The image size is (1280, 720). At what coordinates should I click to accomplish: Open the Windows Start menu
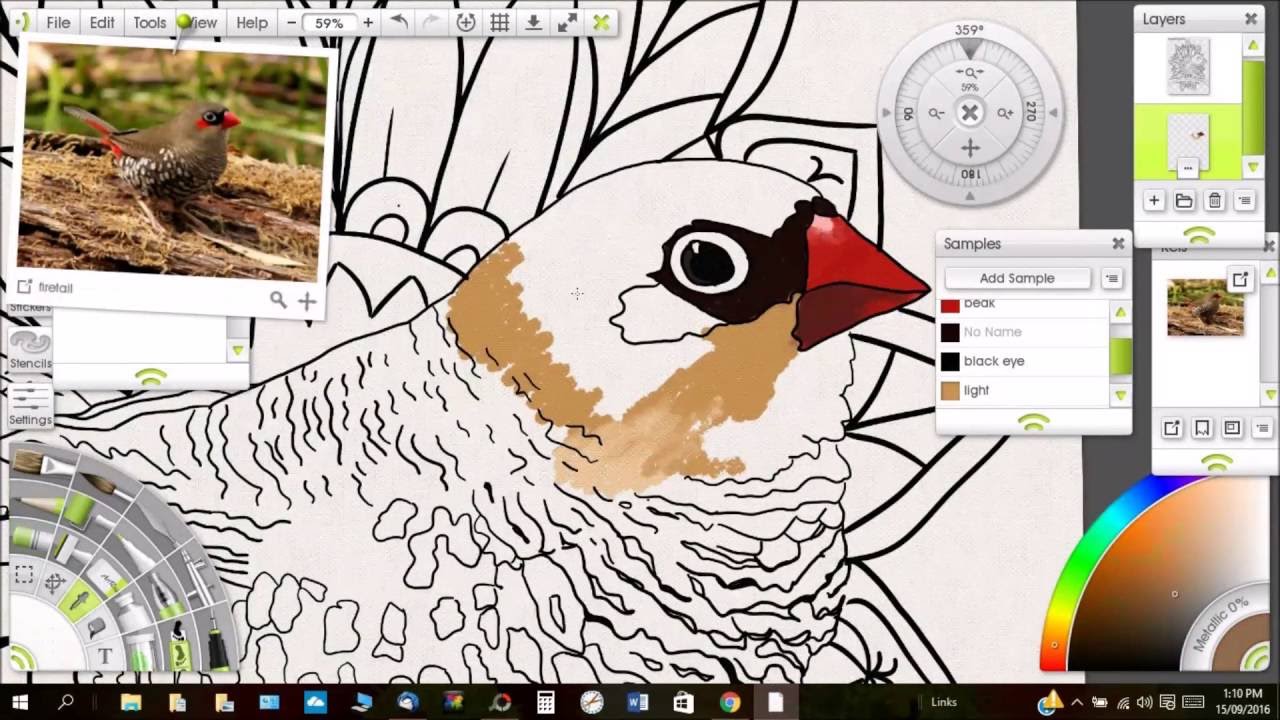pyautogui.click(x=20, y=702)
